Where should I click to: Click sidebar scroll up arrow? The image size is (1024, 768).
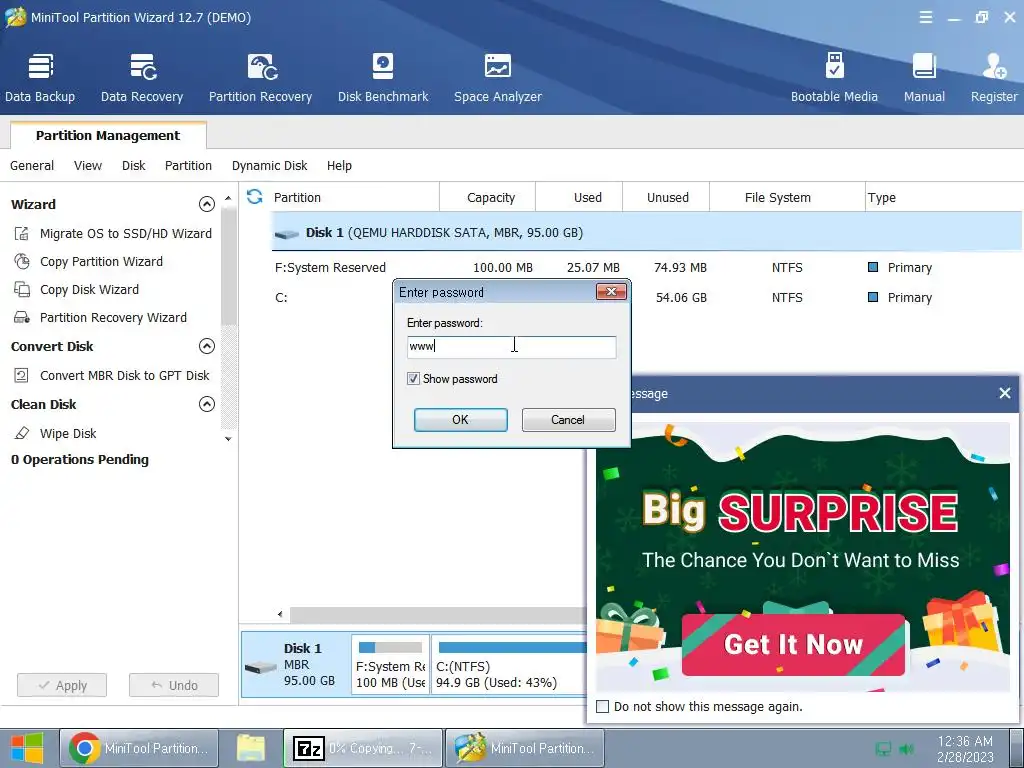228,198
